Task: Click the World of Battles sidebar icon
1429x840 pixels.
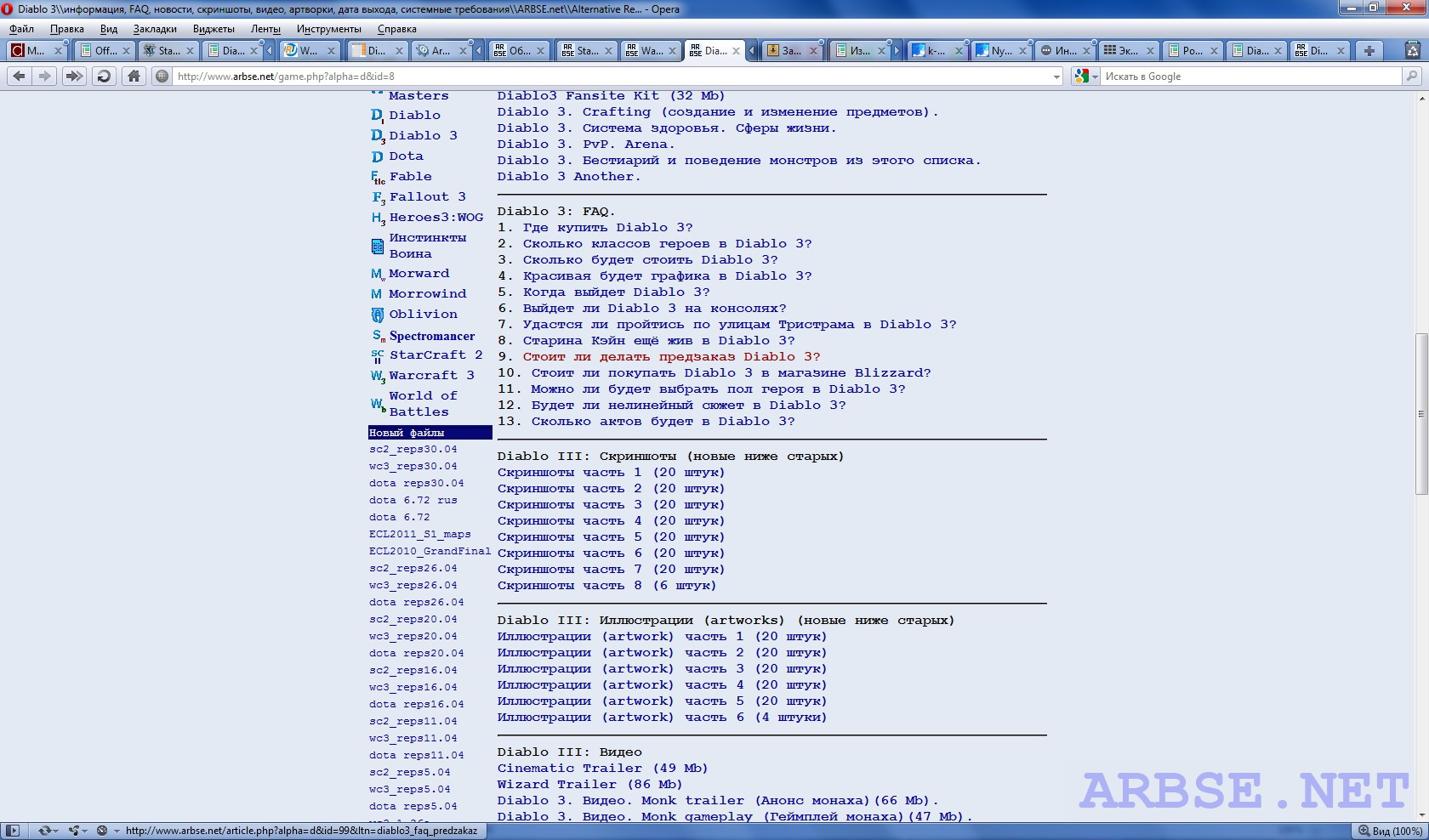Action: point(378,404)
